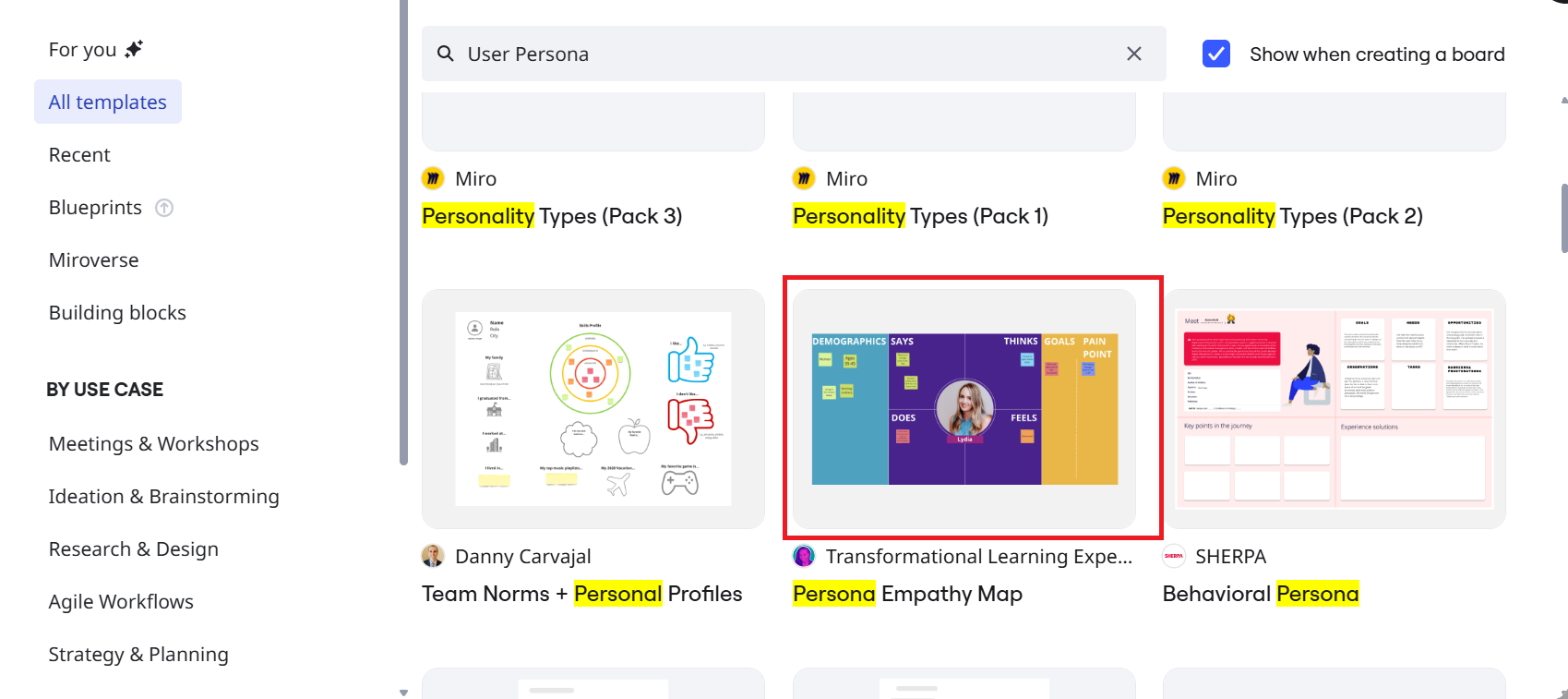Clear the User Persona search text

click(1134, 54)
